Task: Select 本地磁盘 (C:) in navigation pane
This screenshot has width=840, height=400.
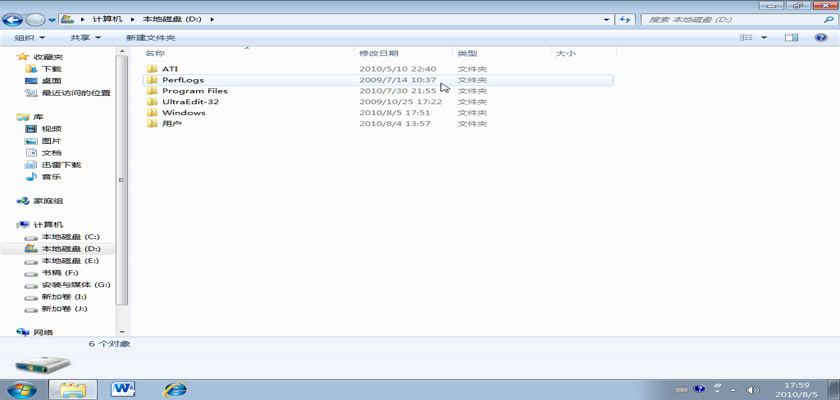Action: click(70, 236)
